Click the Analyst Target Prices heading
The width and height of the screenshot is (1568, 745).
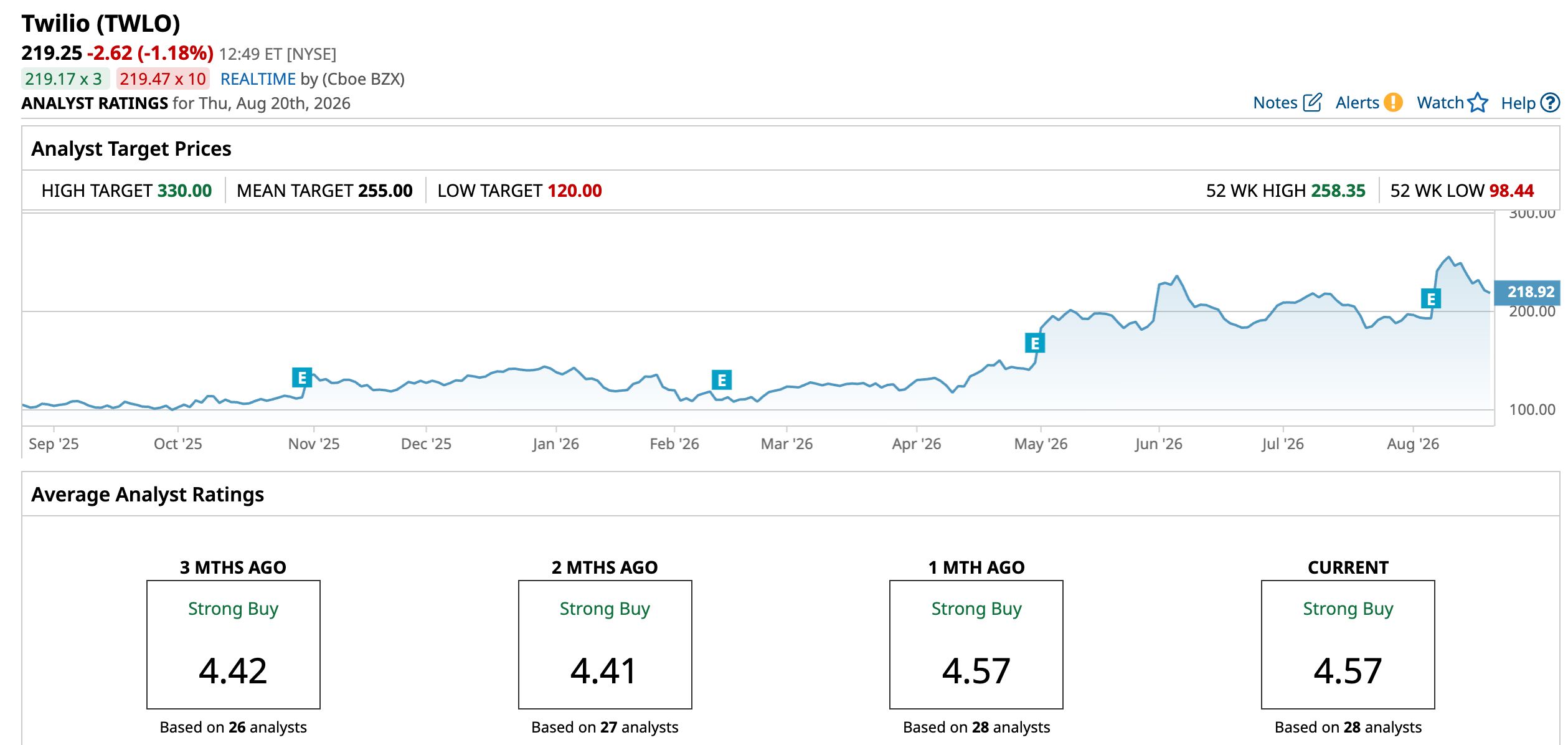tap(131, 149)
